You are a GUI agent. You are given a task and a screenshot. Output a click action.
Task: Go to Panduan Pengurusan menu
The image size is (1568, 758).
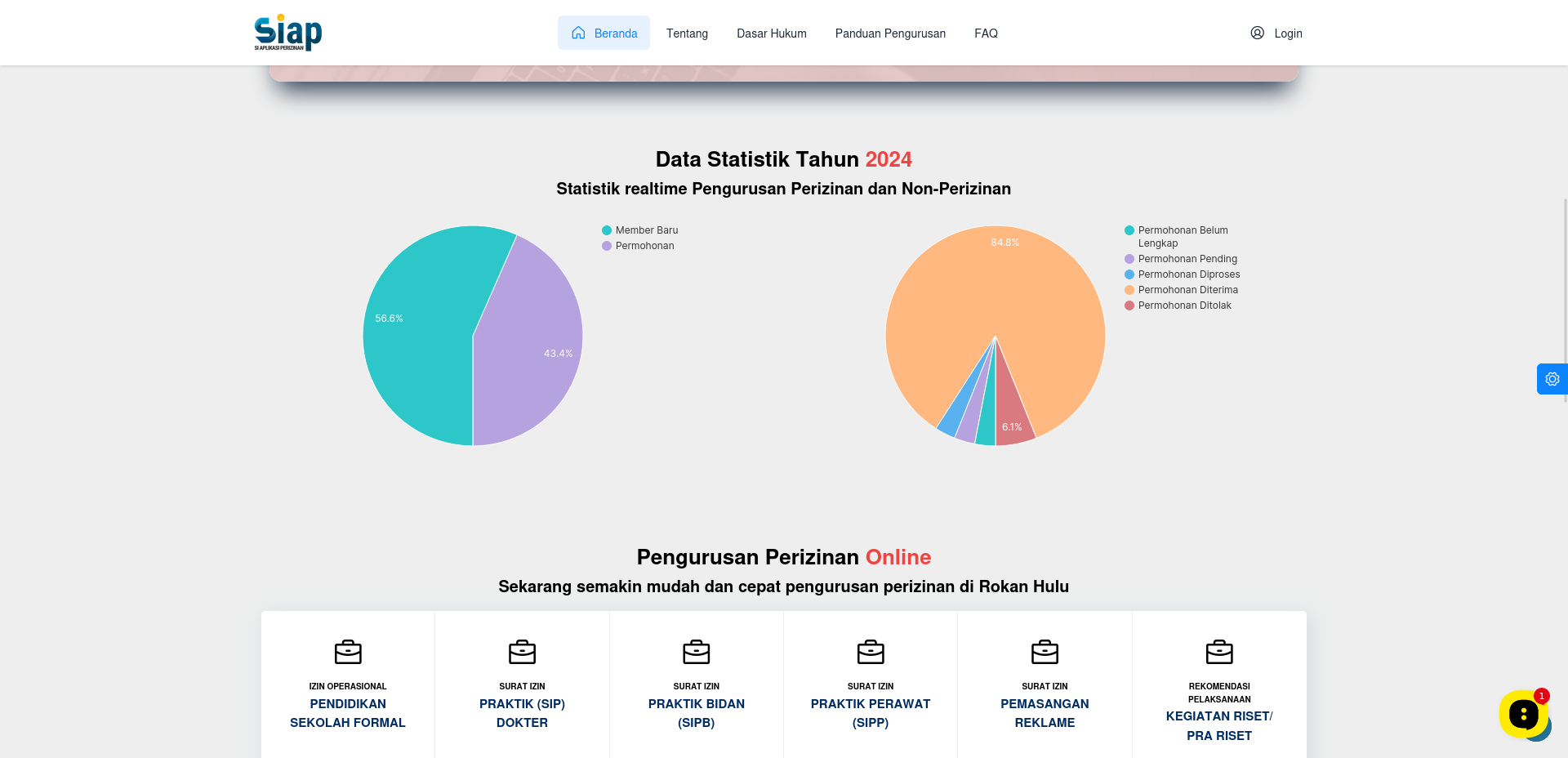(890, 33)
